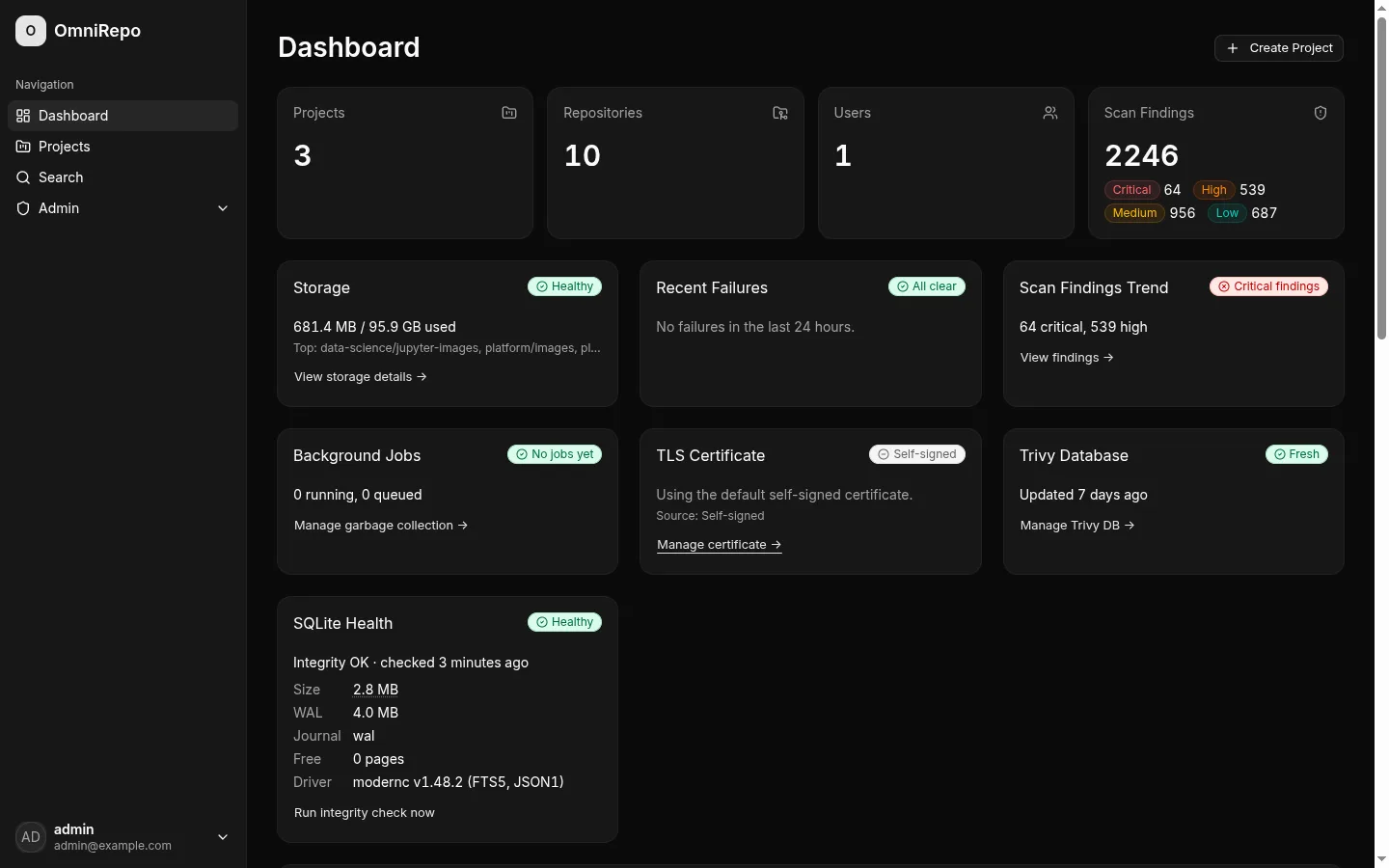The width and height of the screenshot is (1389, 868).
Task: Click the Admin shield icon in sidebar
Action: pyautogui.click(x=23, y=208)
